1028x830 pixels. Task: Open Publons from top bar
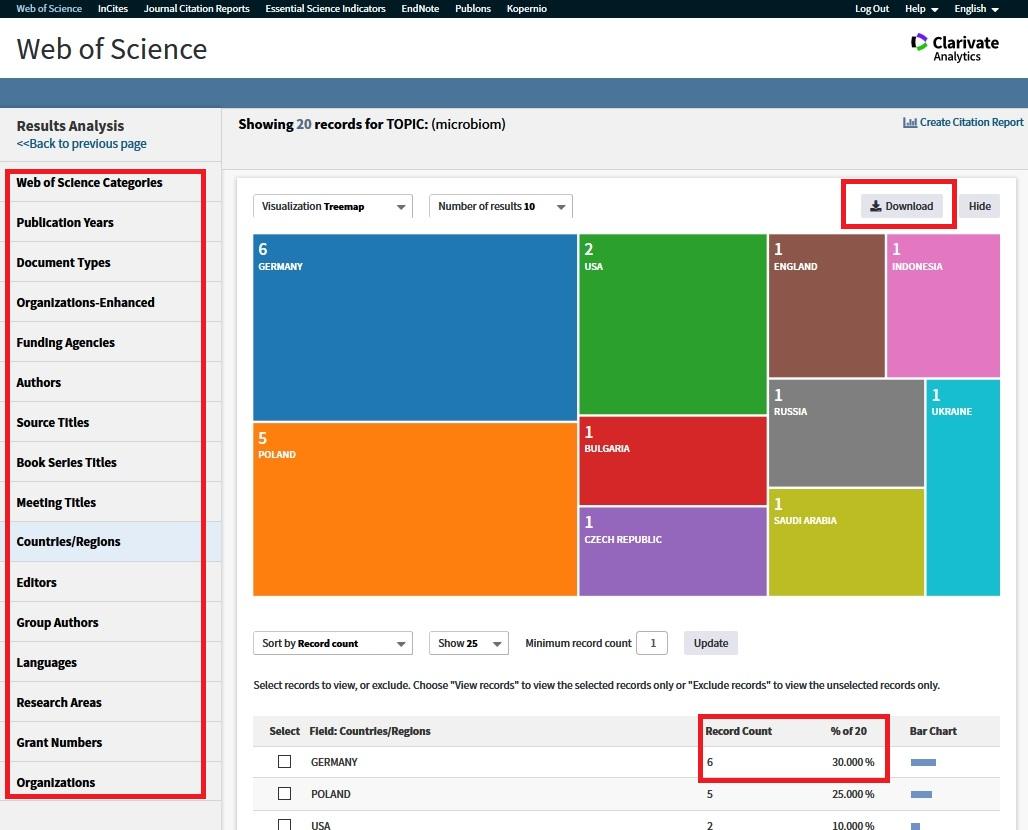click(x=473, y=9)
